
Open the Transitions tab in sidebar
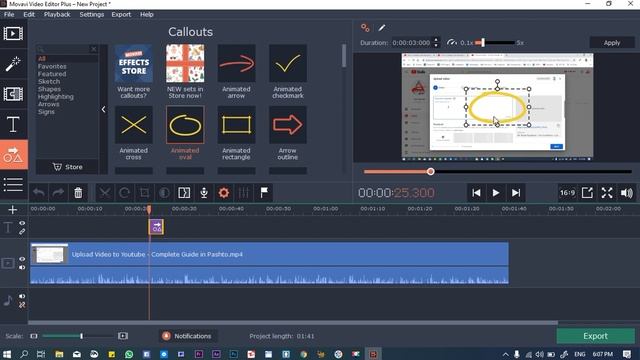13,94
